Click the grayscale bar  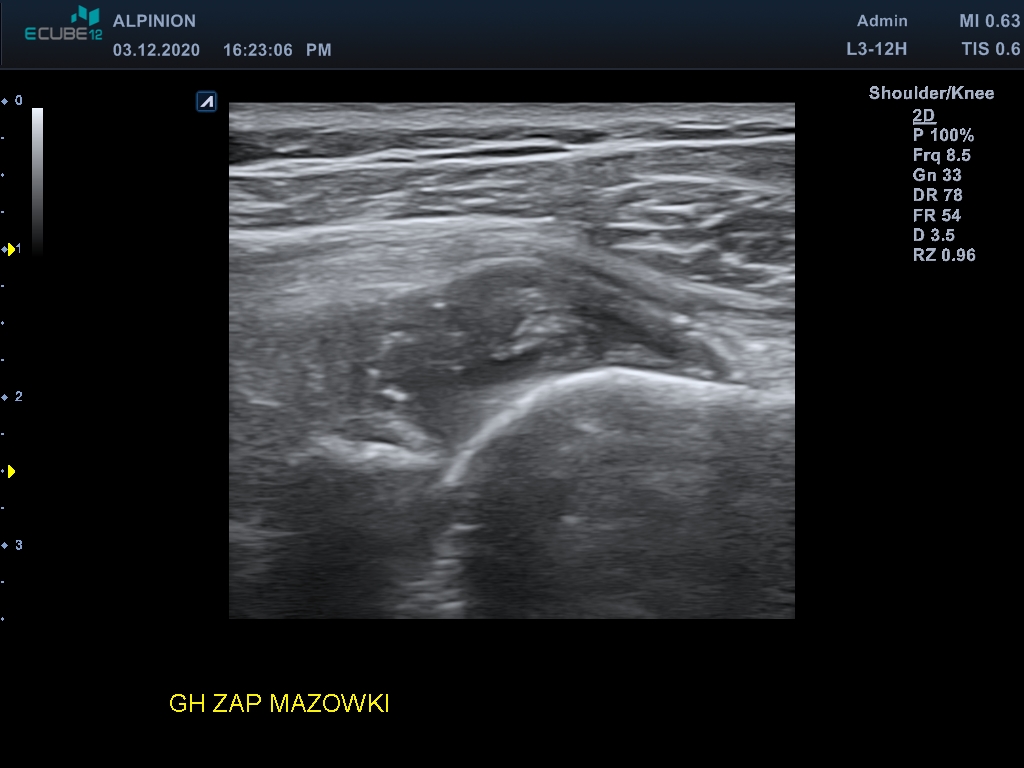[38, 181]
